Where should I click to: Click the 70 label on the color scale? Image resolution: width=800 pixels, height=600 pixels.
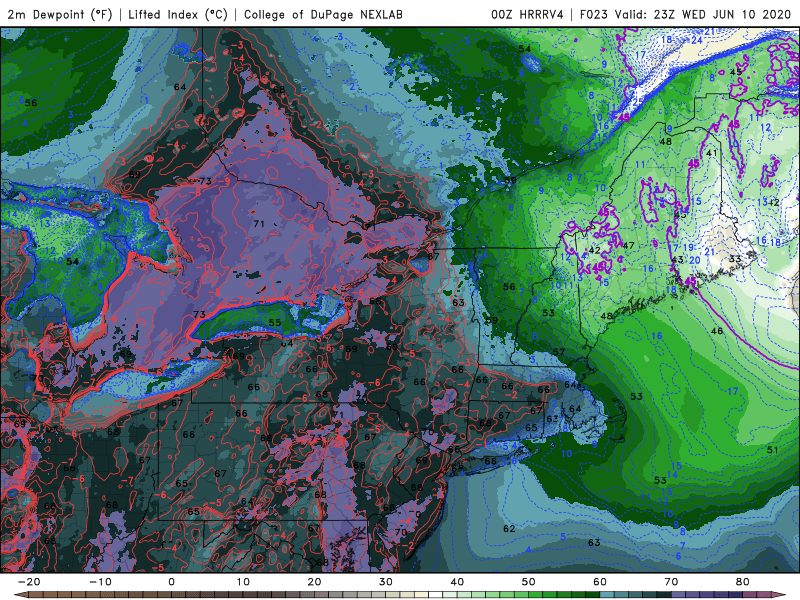click(x=671, y=582)
